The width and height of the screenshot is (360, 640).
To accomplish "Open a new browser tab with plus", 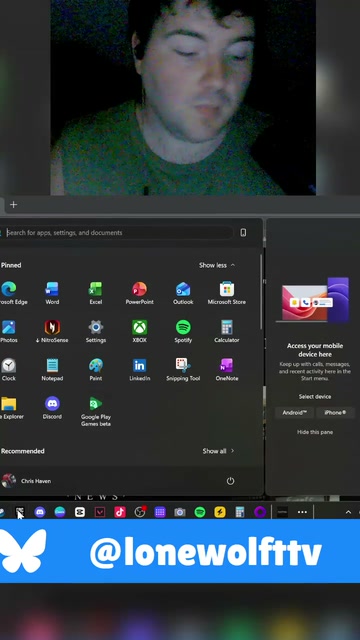I will point(13,204).
